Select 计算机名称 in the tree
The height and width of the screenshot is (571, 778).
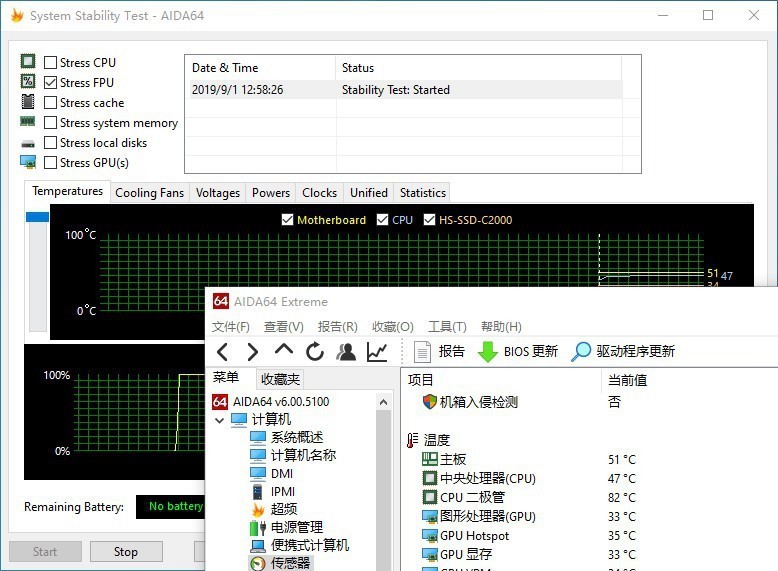tap(293, 455)
